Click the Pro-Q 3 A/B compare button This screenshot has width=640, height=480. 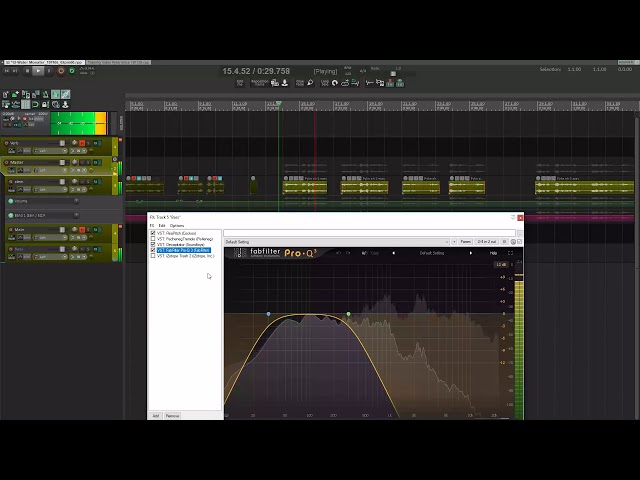[364, 253]
